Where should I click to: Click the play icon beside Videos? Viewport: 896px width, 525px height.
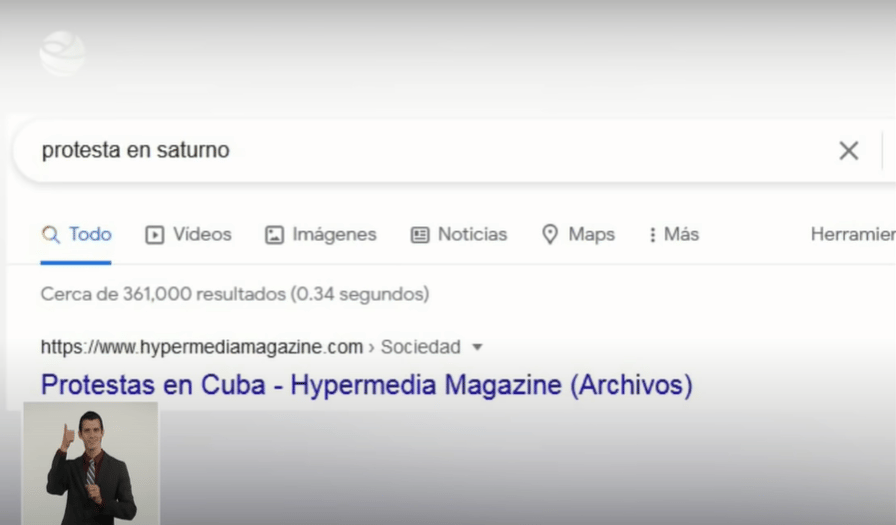(x=154, y=235)
